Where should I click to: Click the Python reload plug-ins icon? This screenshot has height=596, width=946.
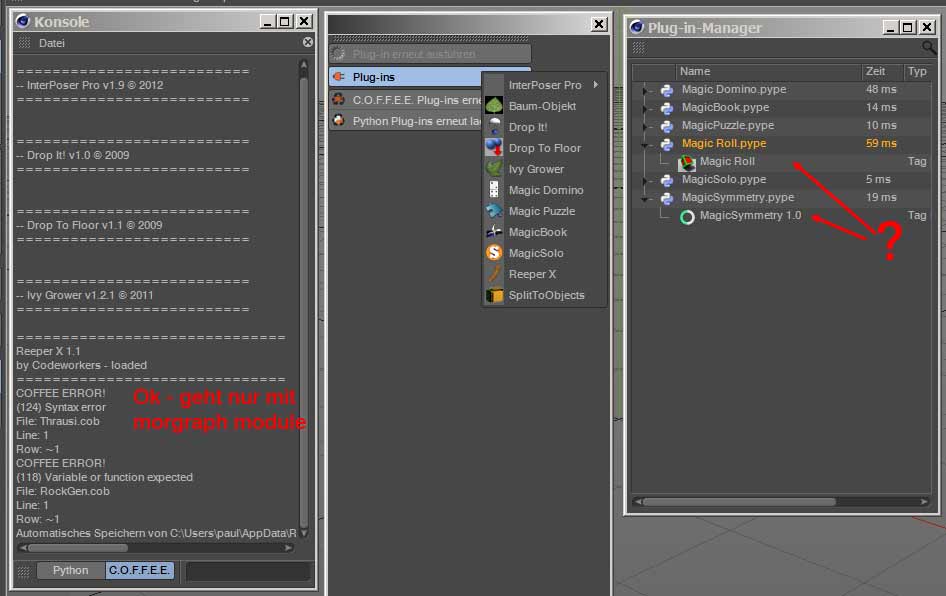[x=339, y=121]
